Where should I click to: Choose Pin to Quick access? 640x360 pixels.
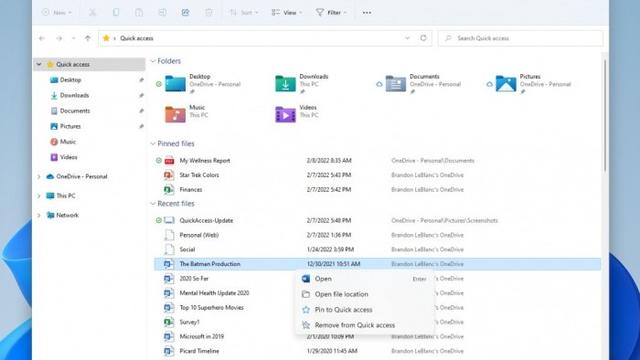(x=364, y=310)
